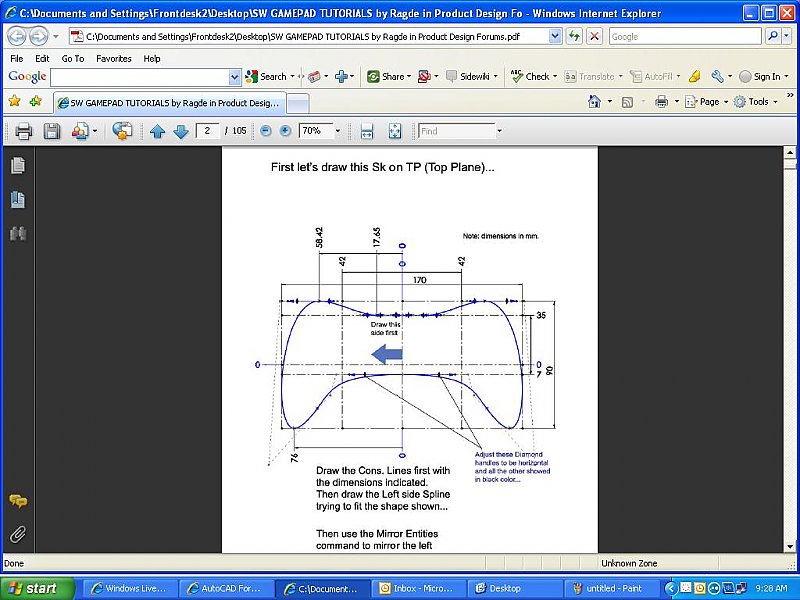Click the Sidewiki button
This screenshot has width=800, height=600.
point(467,77)
